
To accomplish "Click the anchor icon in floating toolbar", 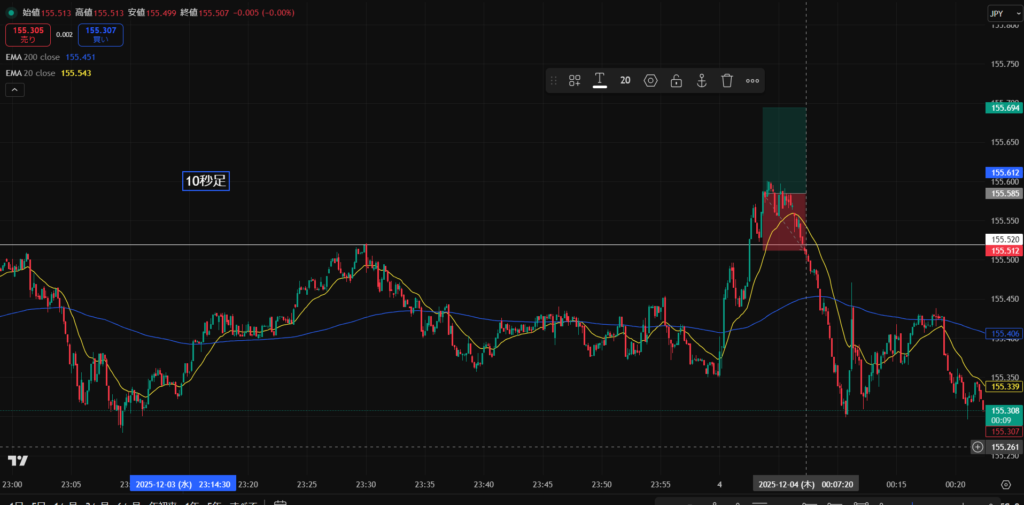I will 702,81.
